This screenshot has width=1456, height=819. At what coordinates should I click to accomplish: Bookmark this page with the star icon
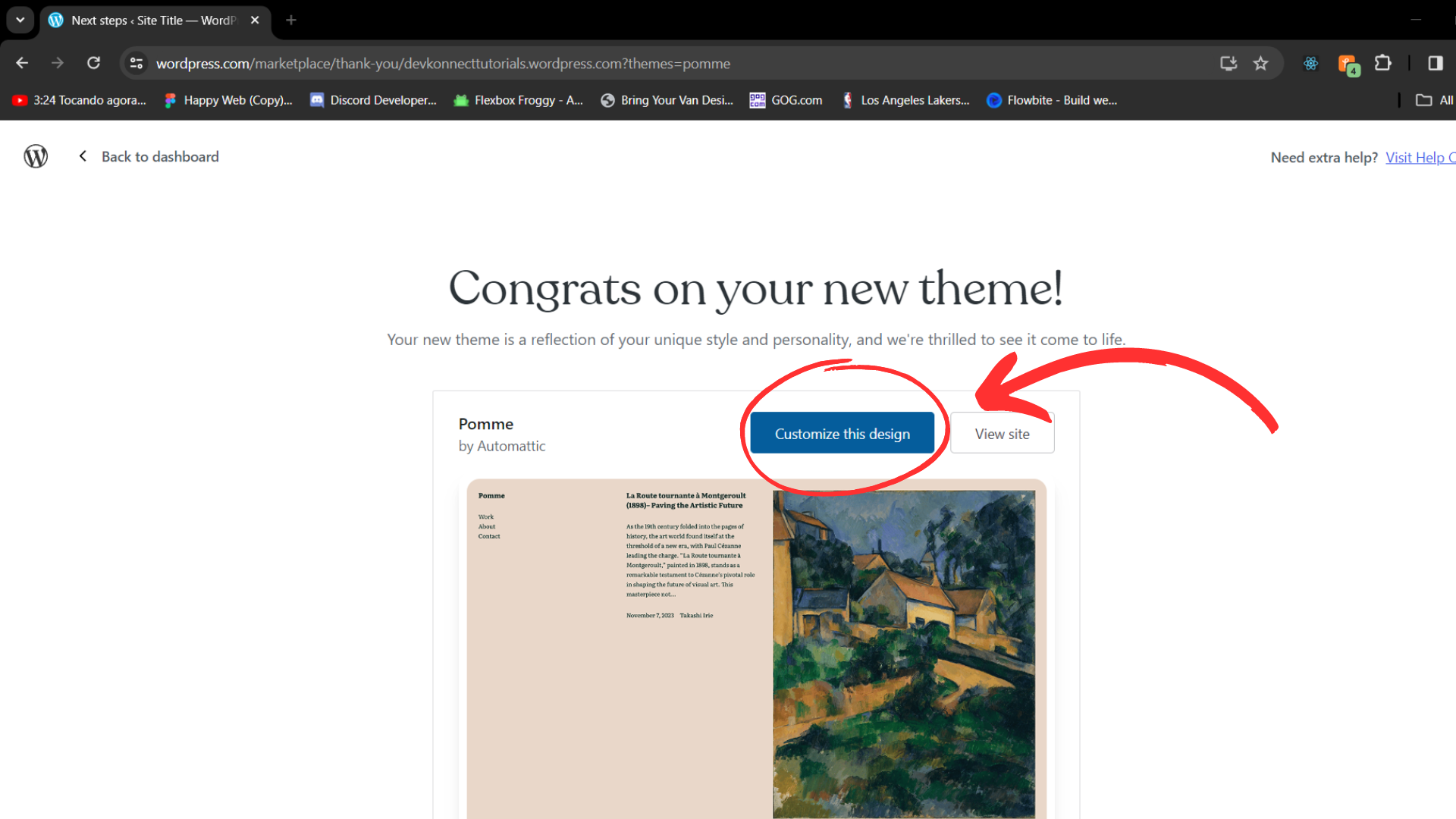click(1260, 63)
